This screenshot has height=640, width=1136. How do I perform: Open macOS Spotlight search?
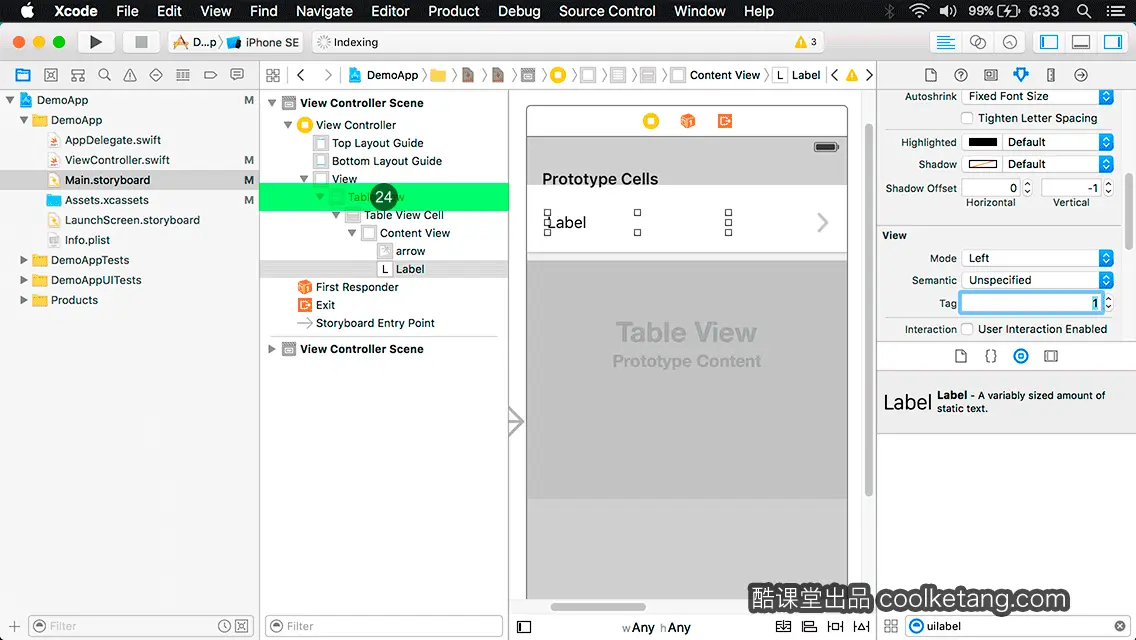click(x=1084, y=11)
